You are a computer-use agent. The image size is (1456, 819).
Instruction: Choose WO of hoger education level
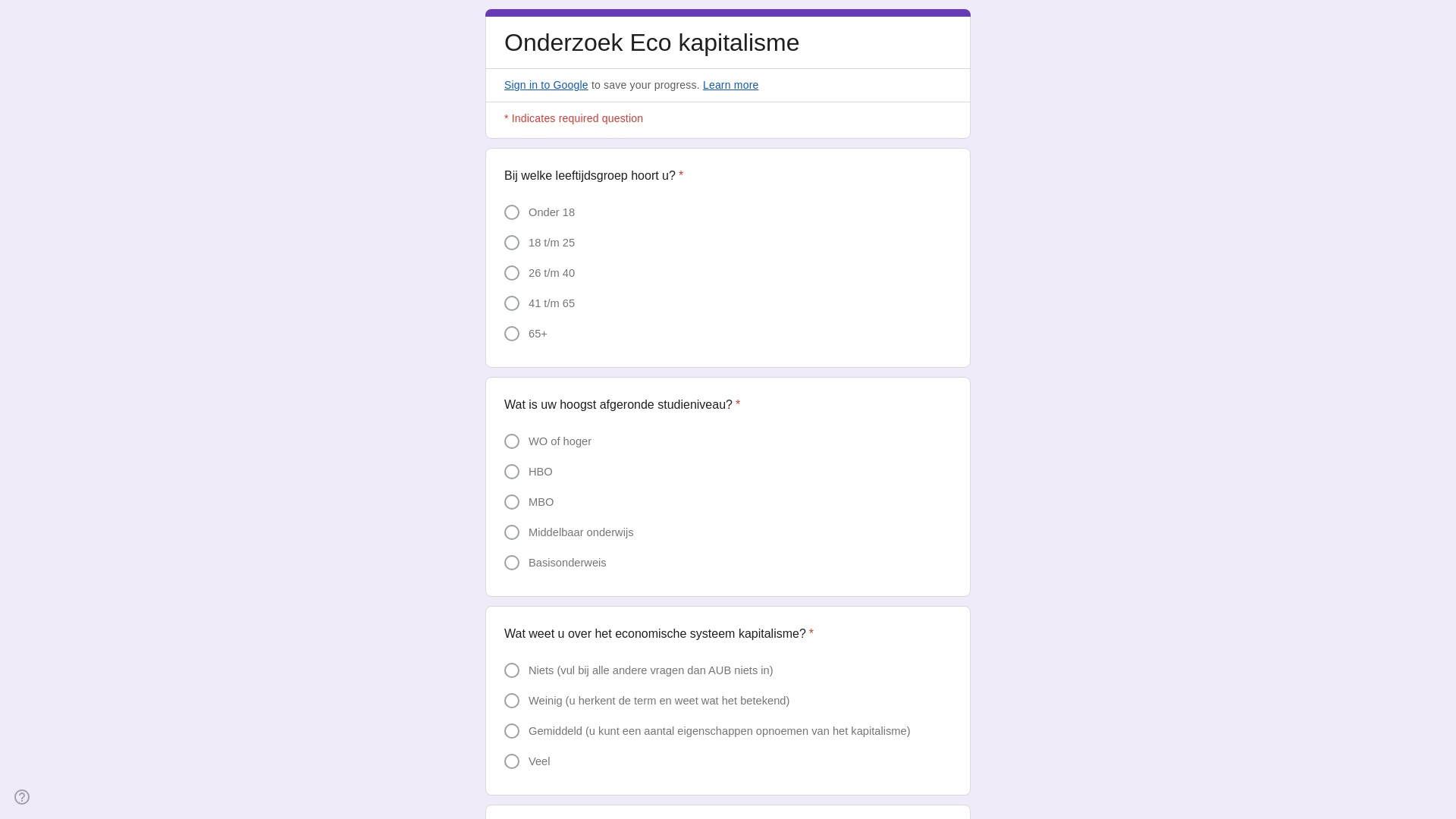pos(512,441)
